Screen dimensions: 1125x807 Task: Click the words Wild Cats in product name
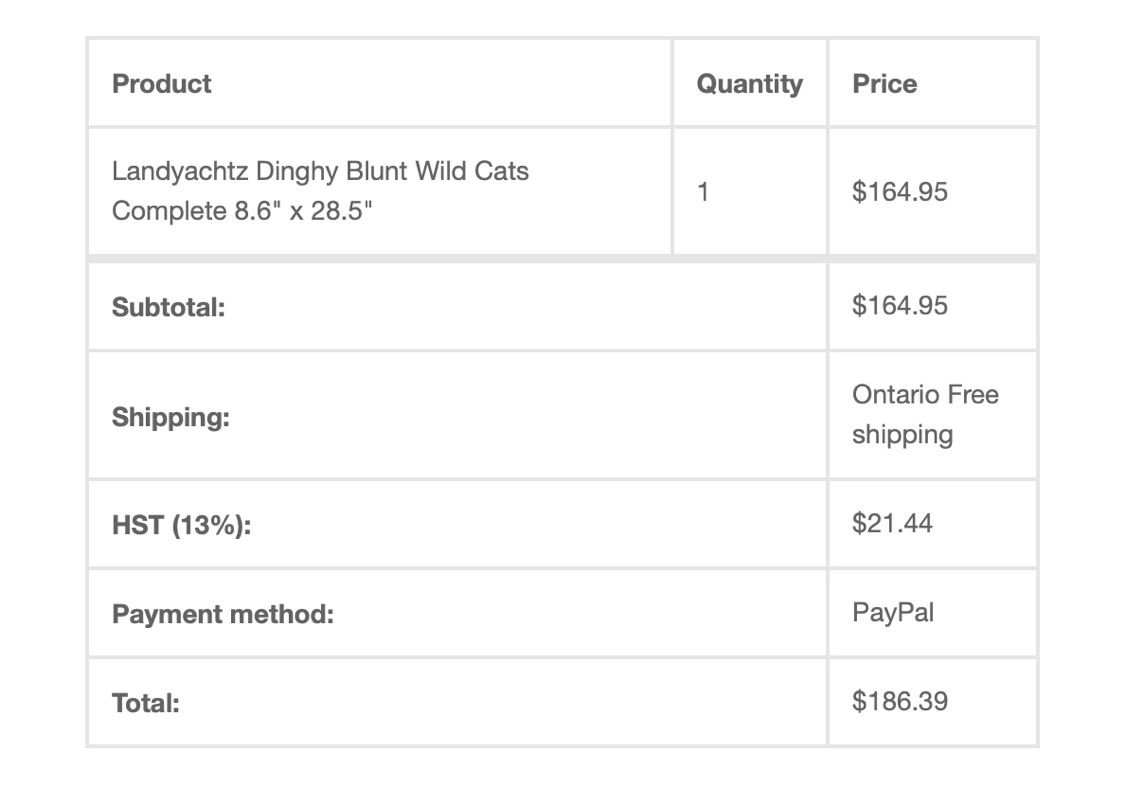[x=472, y=171]
